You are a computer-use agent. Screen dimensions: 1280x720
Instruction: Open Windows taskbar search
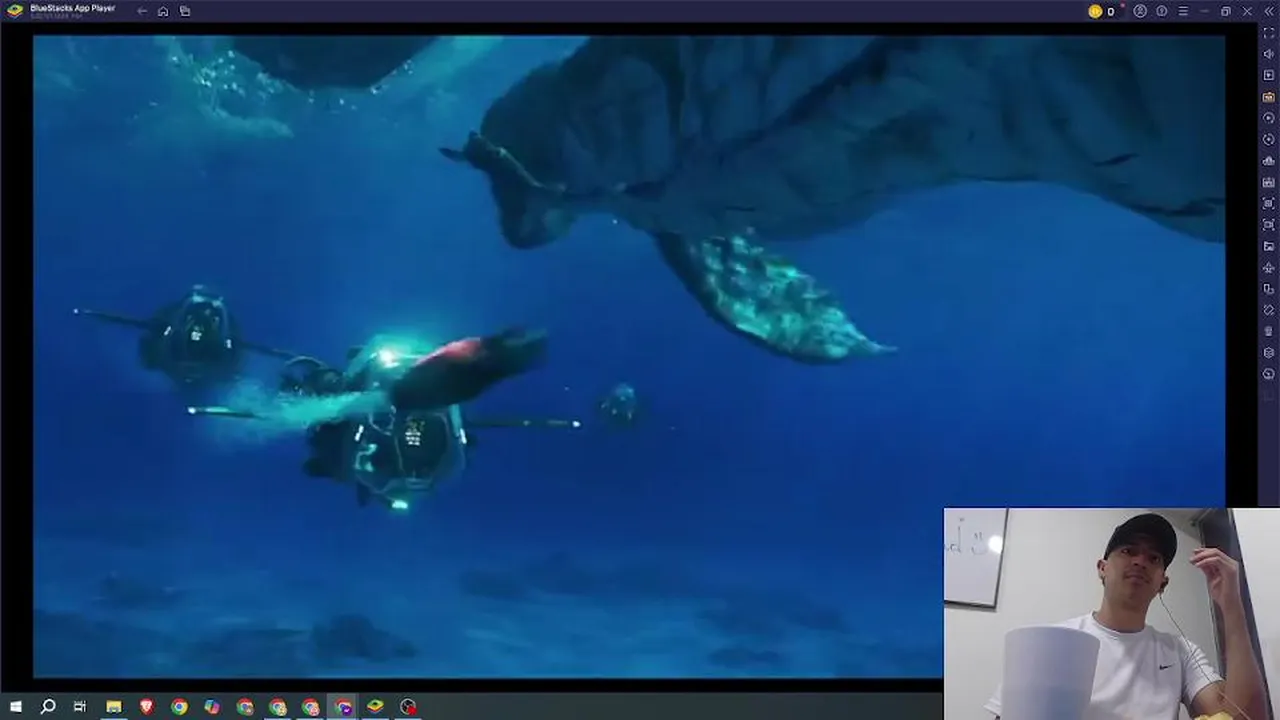[x=47, y=707]
